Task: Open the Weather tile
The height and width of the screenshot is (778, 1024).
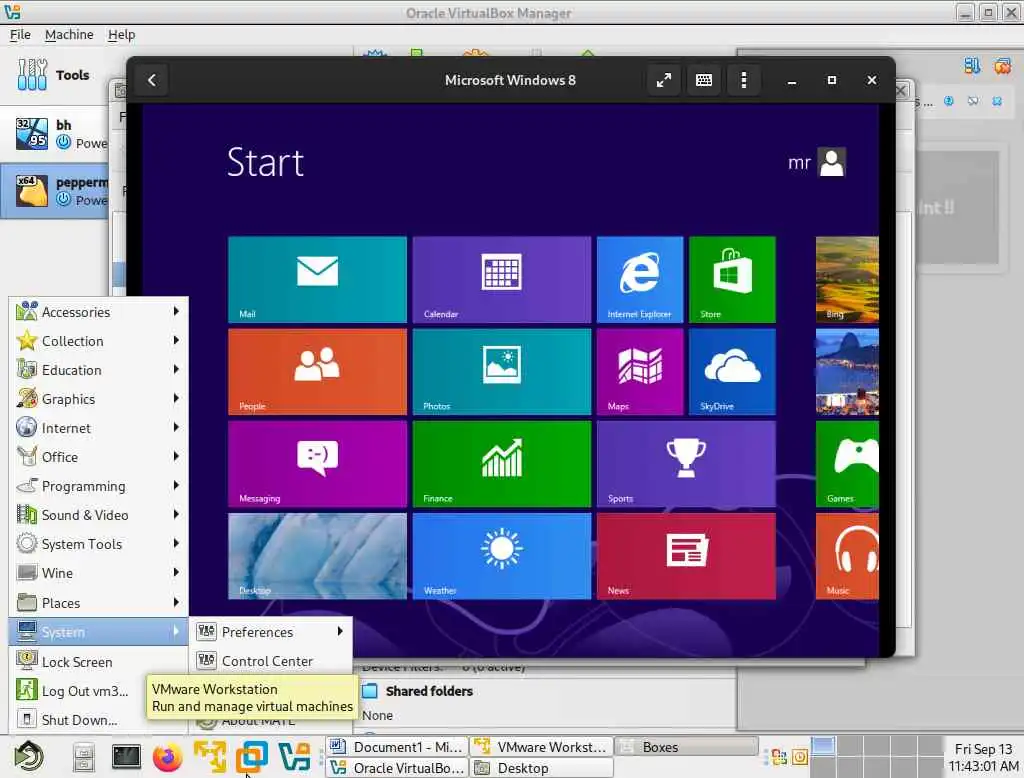Action: (502, 556)
